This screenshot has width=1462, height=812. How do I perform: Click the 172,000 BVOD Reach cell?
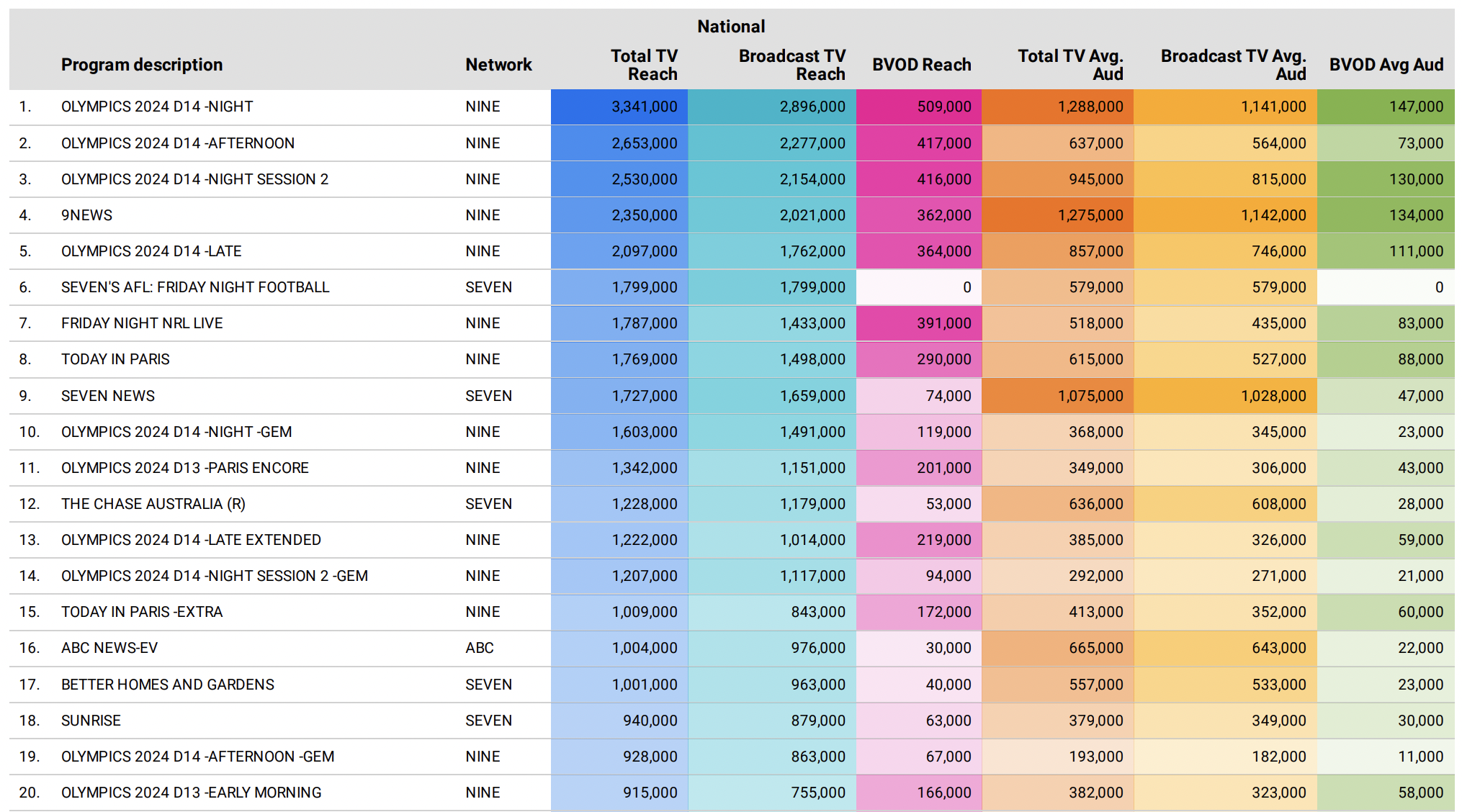coord(919,612)
